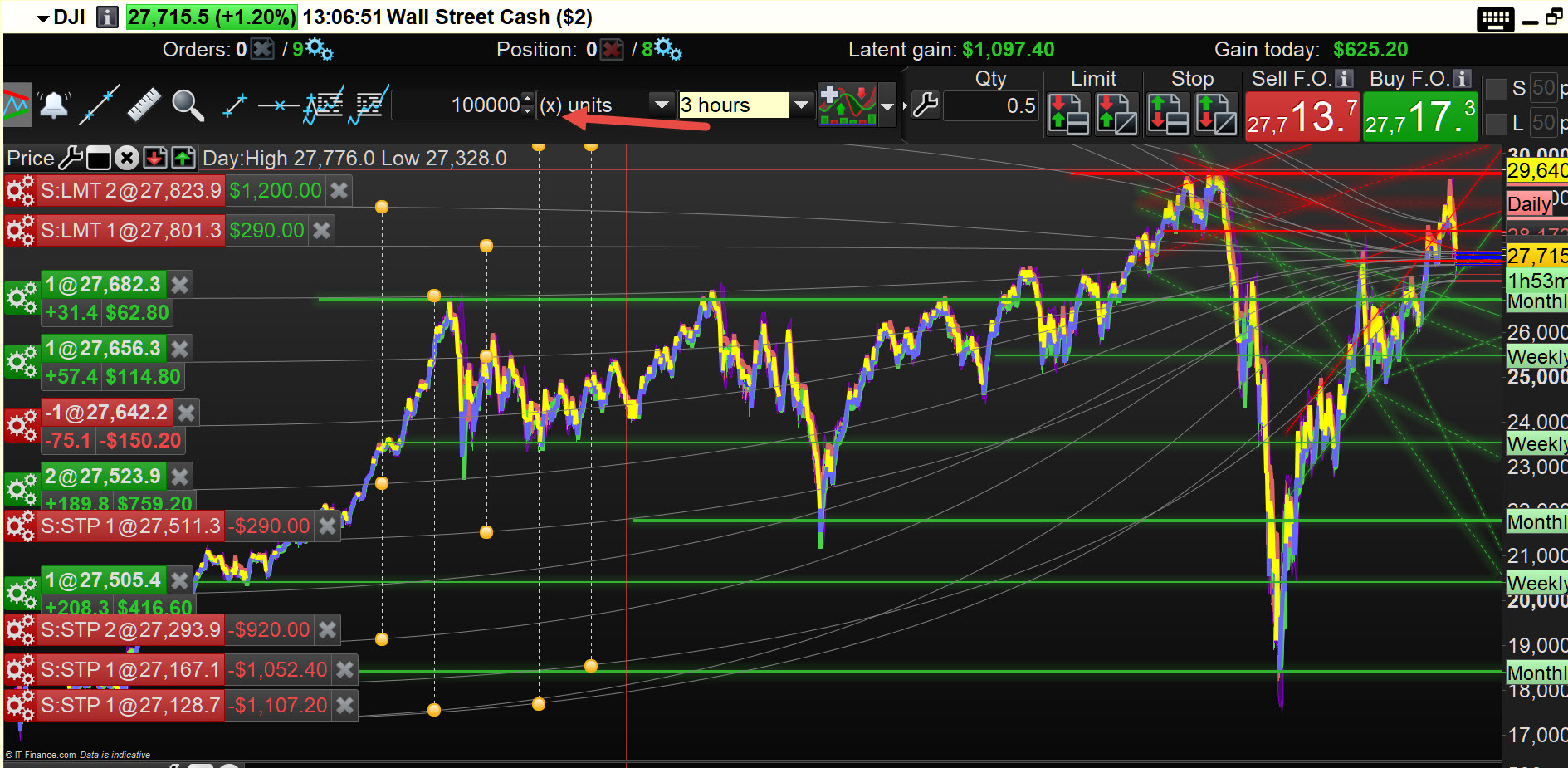The image size is (1568, 768).
Task: Cancel all orders using the Orders X icon
Action: point(262,50)
